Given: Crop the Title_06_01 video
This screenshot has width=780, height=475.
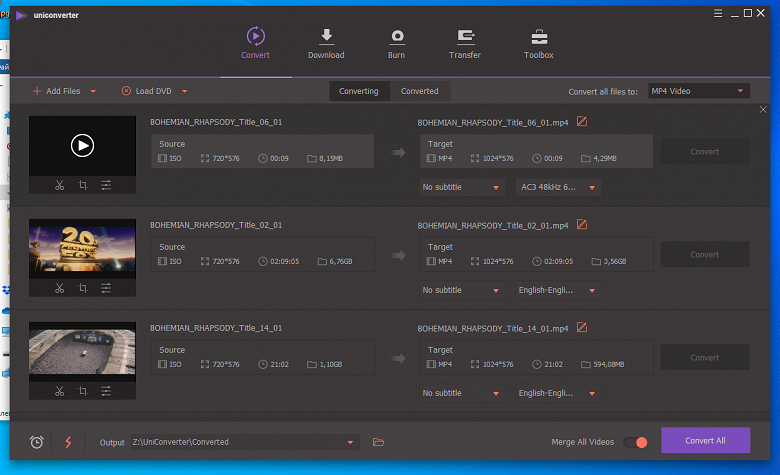Looking at the screenshot, I should [83, 185].
